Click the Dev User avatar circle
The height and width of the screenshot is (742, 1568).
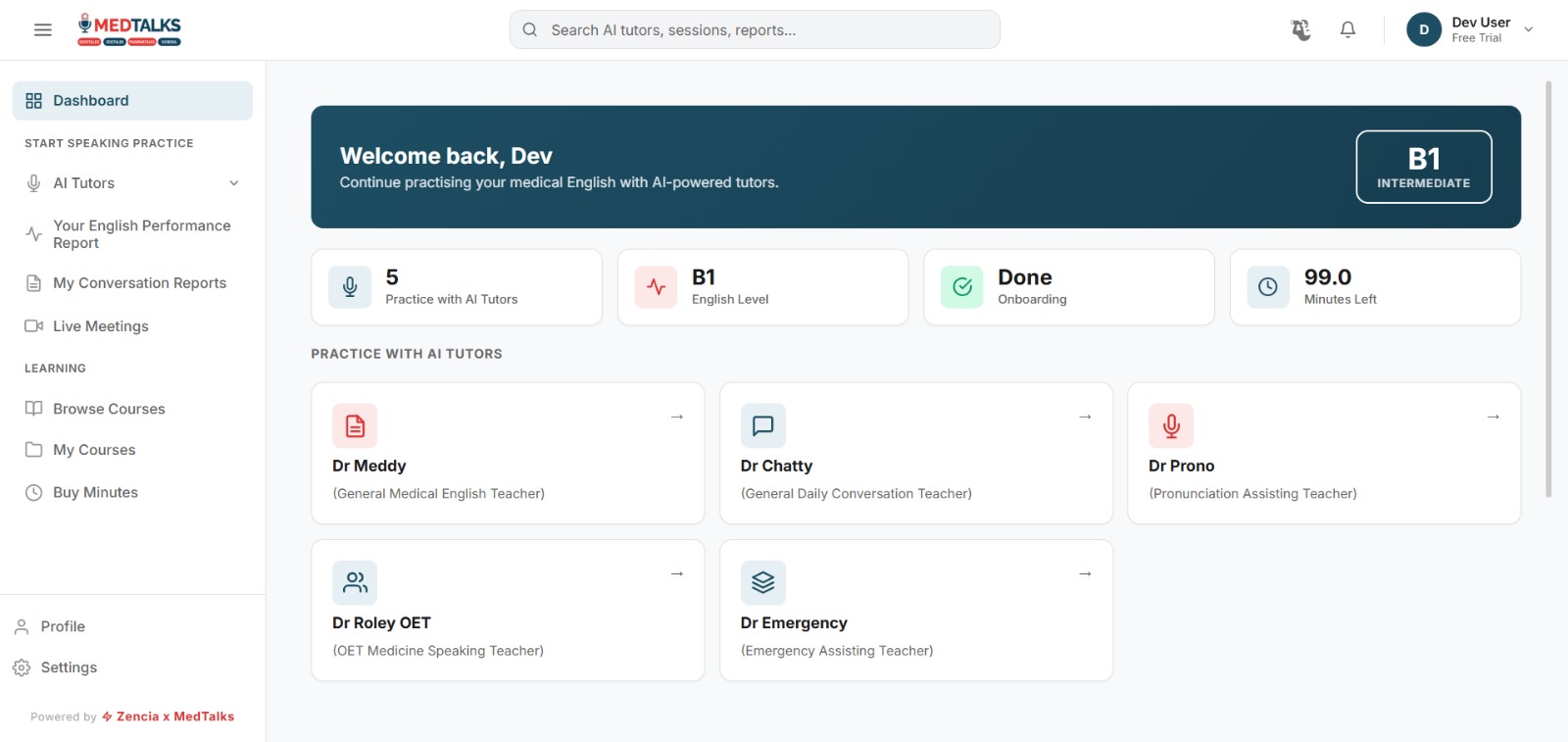click(x=1424, y=29)
